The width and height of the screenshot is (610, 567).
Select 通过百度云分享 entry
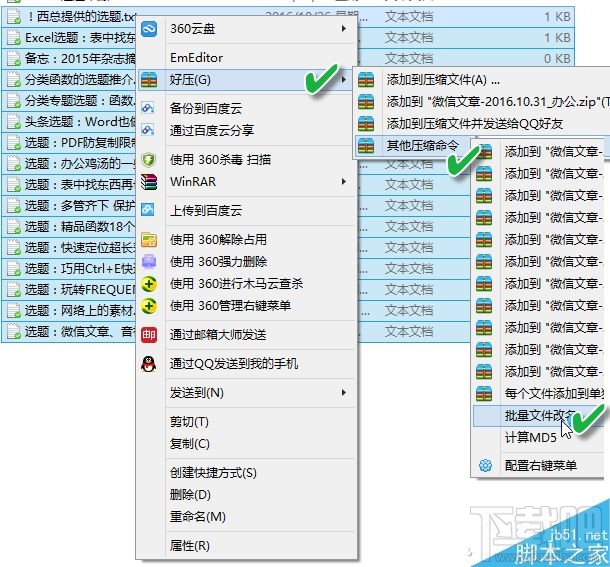point(212,130)
